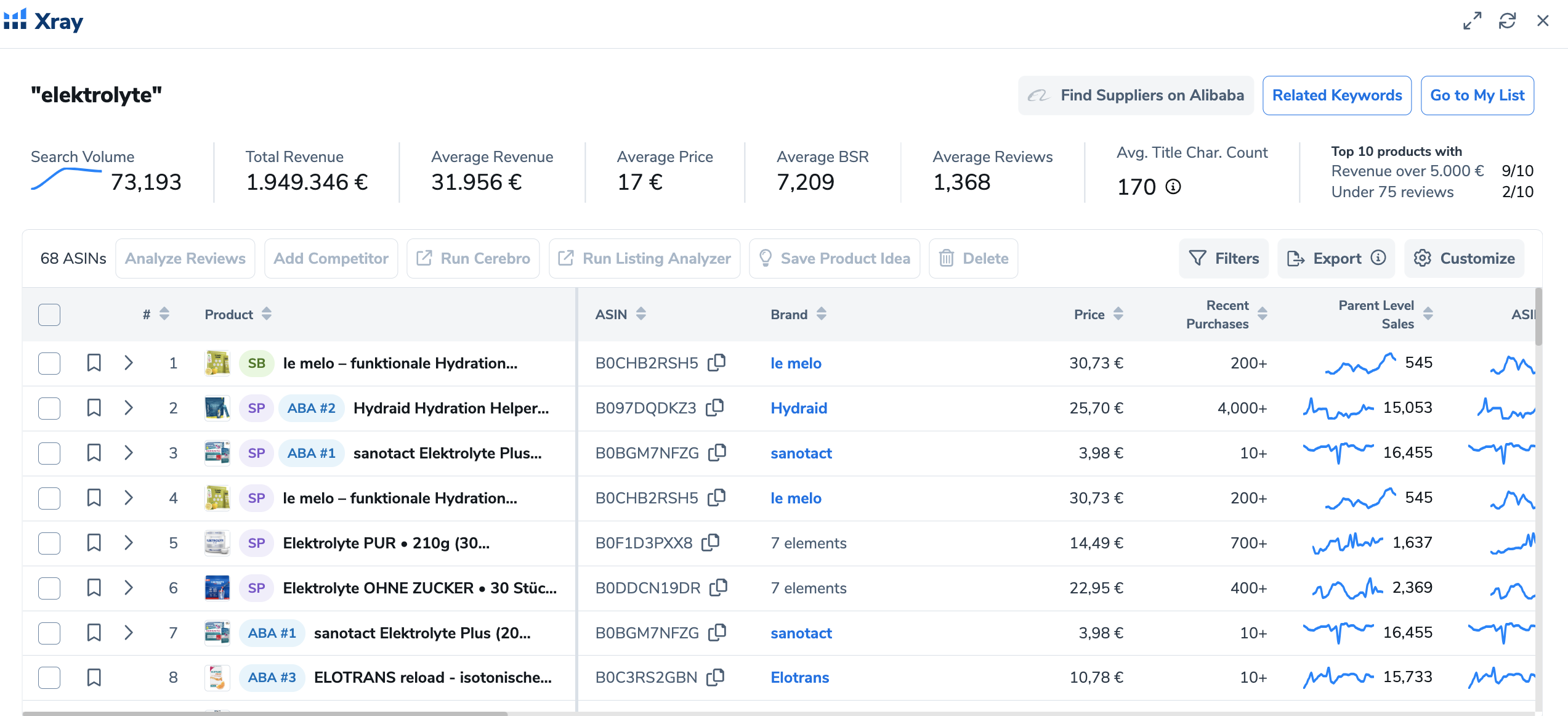This screenshot has height=716, width=1568.
Task: Select checkbox for row 1 le melo
Action: [x=49, y=363]
